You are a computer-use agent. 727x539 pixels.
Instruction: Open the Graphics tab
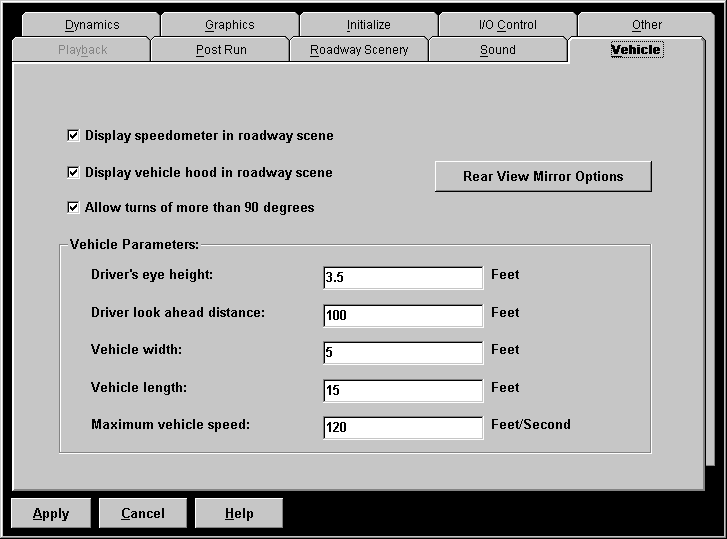[229, 25]
